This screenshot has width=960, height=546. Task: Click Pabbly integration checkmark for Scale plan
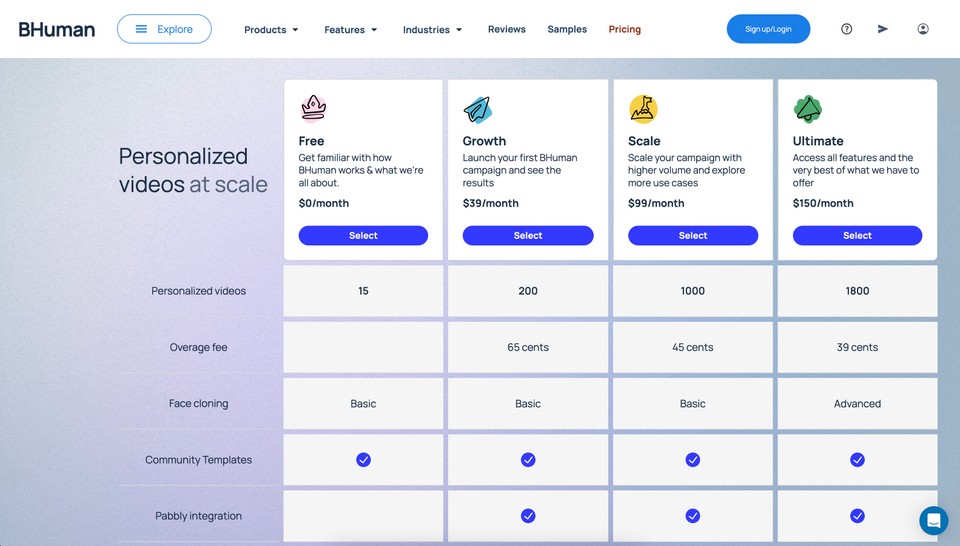(x=692, y=516)
